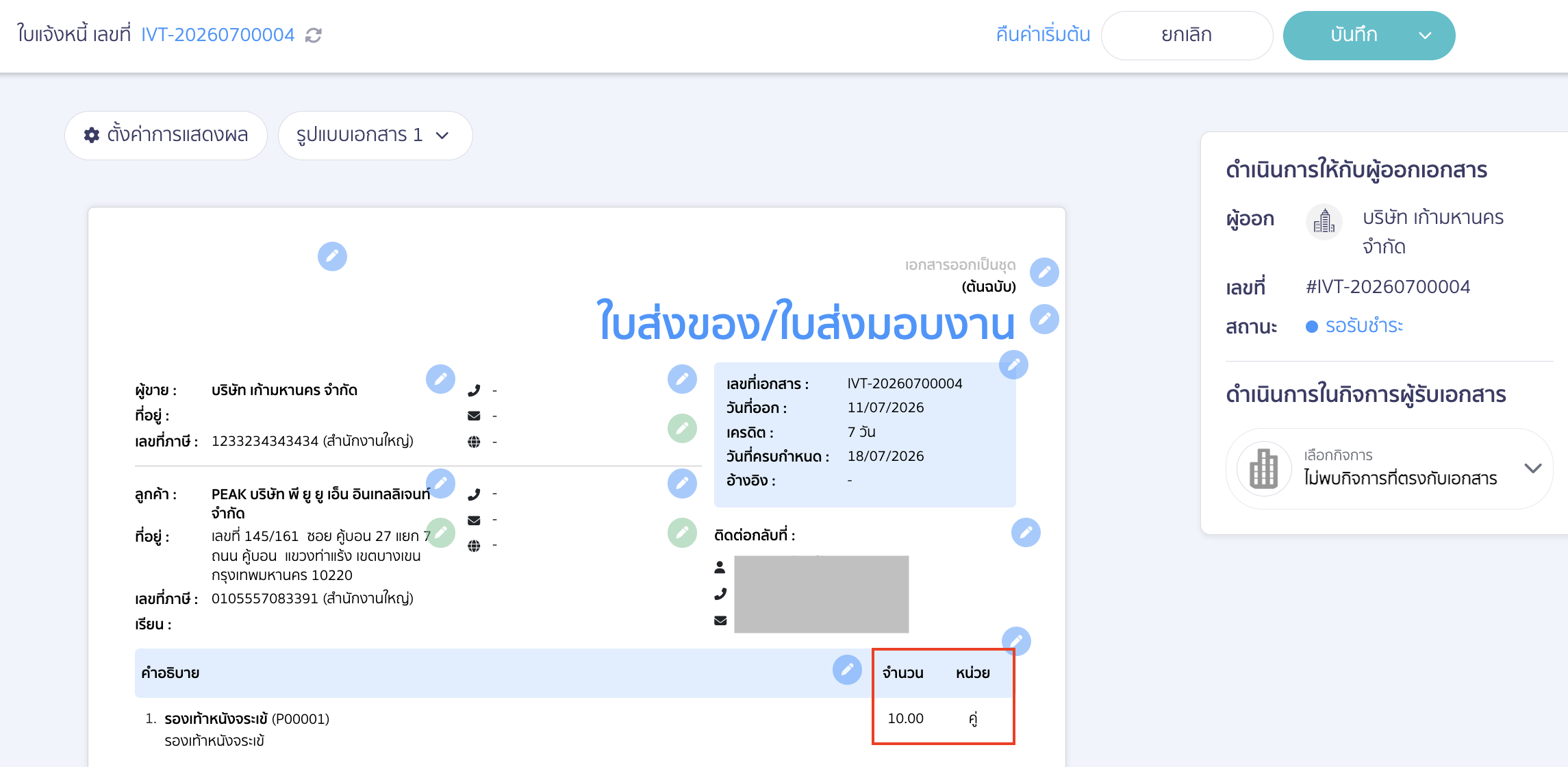The height and width of the screenshot is (767, 1568).
Task: Click document number #IVT-20260700004 in side panel
Action: coord(1388,286)
